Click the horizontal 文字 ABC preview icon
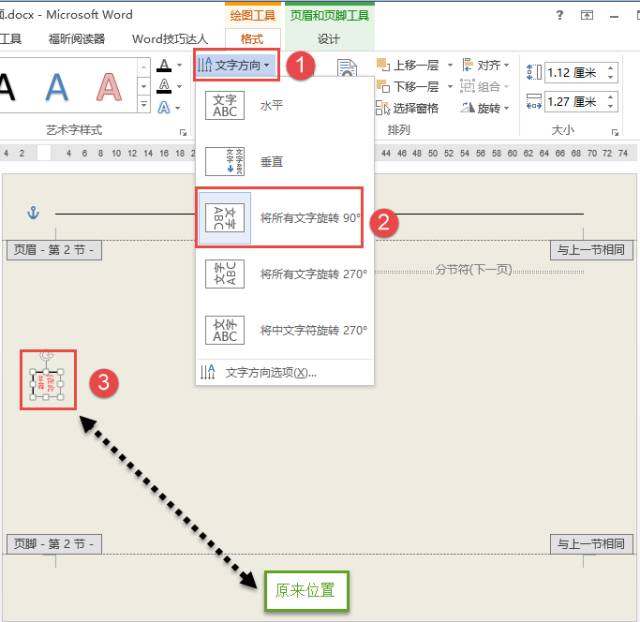Screen dimensions: 640x622 point(225,105)
